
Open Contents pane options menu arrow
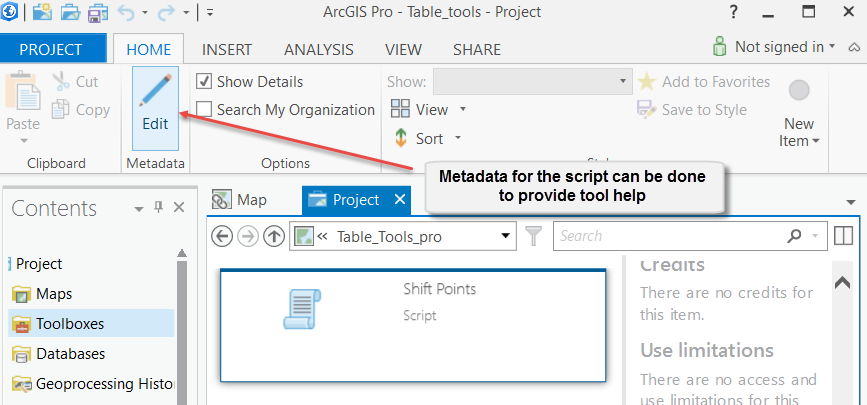point(139,209)
